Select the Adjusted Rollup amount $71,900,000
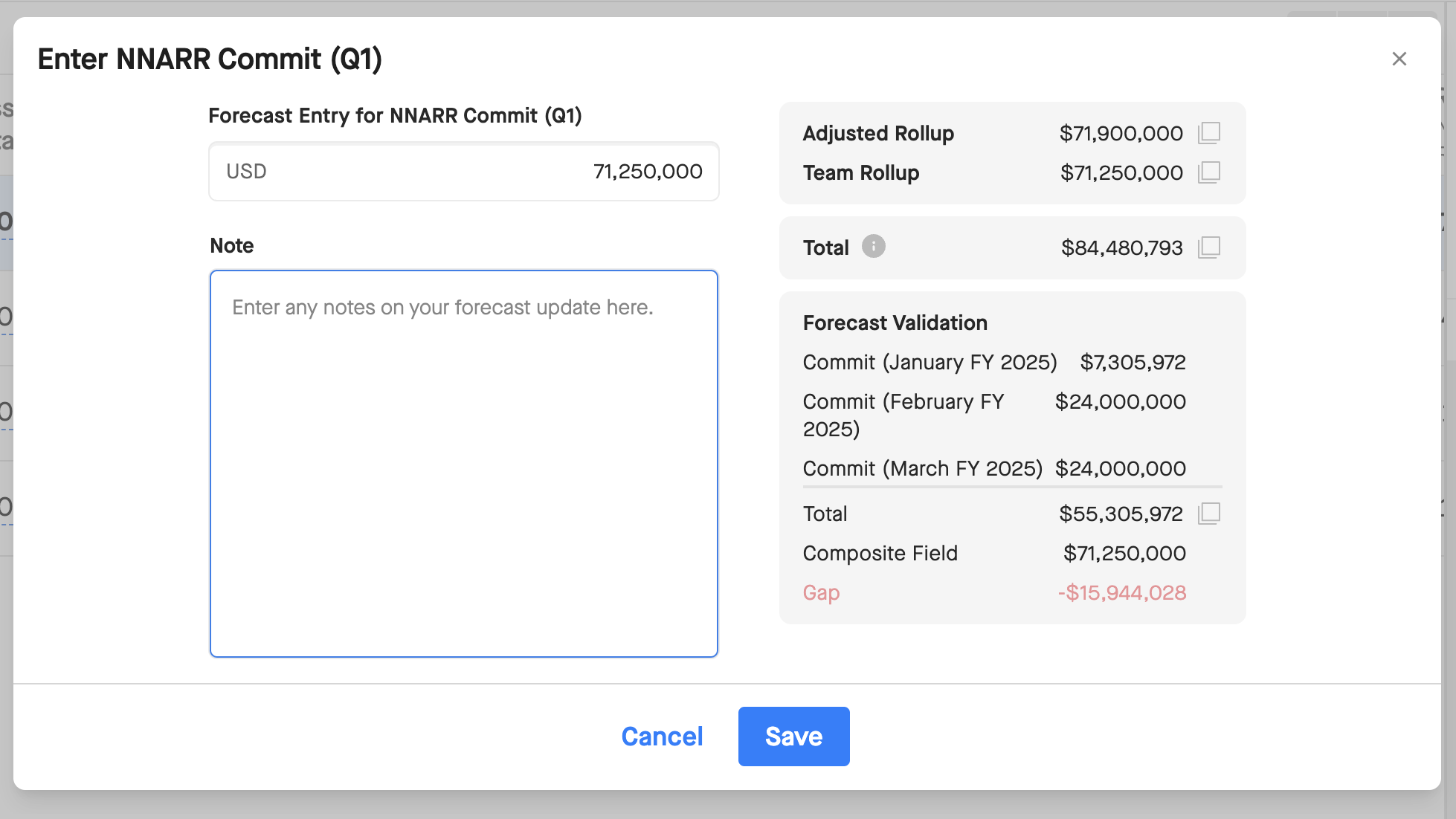Image resolution: width=1456 pixels, height=819 pixels. click(1121, 133)
